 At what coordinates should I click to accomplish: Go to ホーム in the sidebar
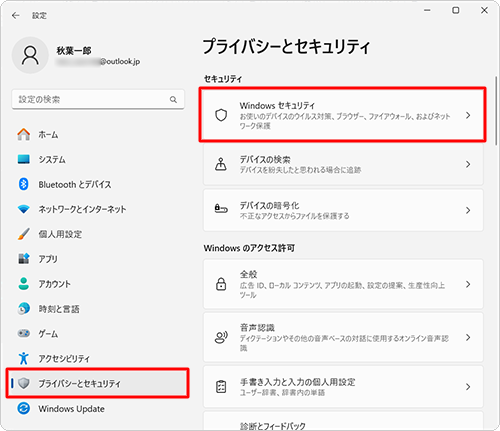tap(98, 134)
